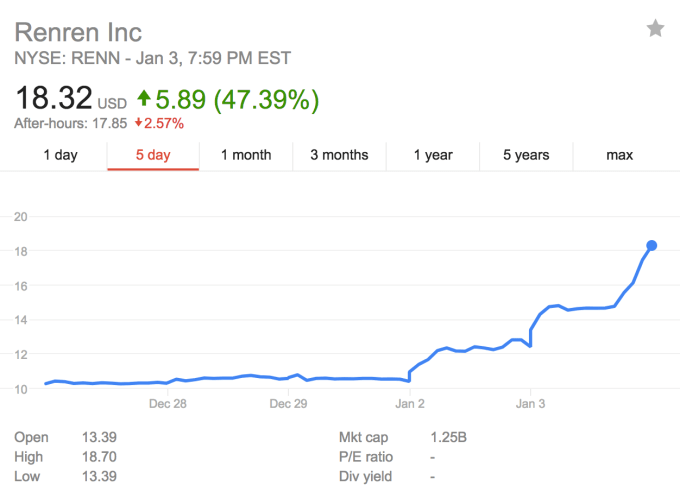Open the max time range tab
This screenshot has height=504, width=680.
click(x=620, y=155)
